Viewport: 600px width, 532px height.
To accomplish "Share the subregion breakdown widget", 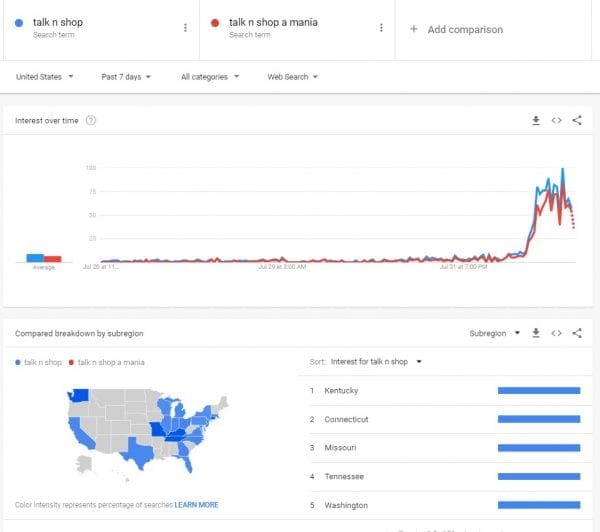I will pos(577,333).
